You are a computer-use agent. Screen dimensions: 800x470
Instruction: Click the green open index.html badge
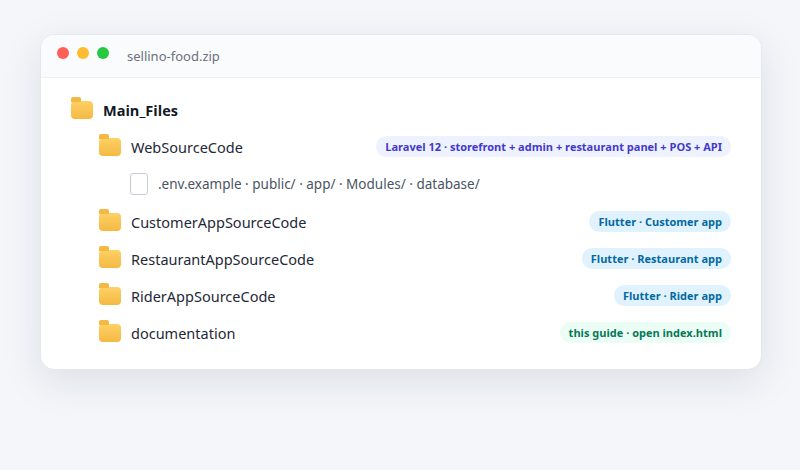(x=645, y=333)
